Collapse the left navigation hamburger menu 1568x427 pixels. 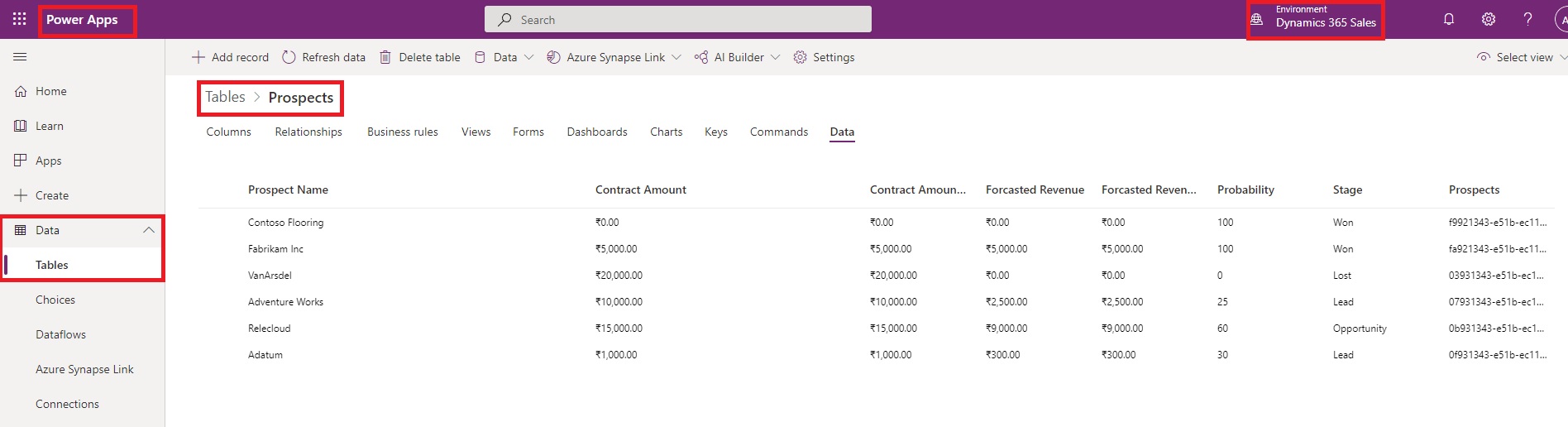(20, 57)
